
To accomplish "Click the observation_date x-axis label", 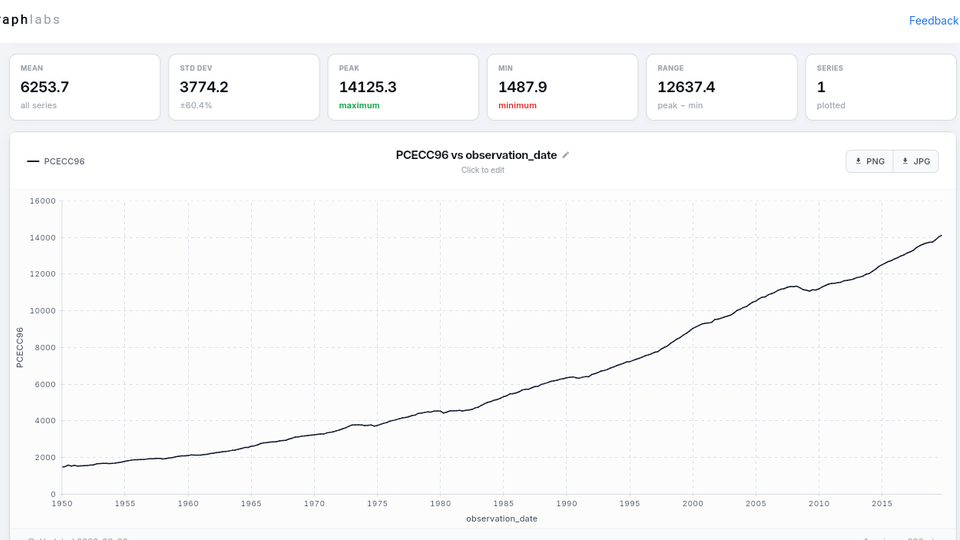I will click(501, 518).
